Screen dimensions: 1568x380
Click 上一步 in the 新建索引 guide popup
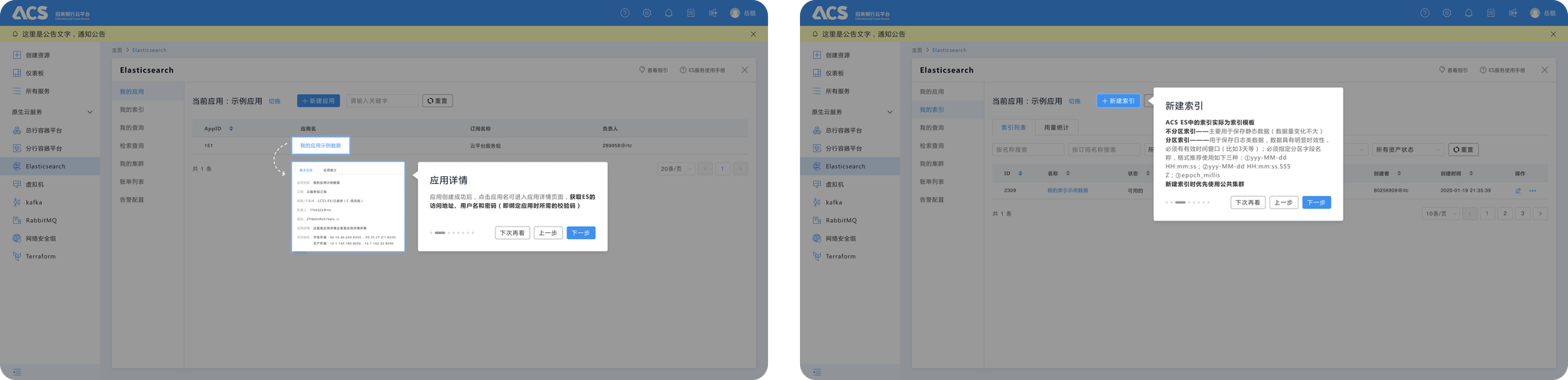pos(1284,202)
